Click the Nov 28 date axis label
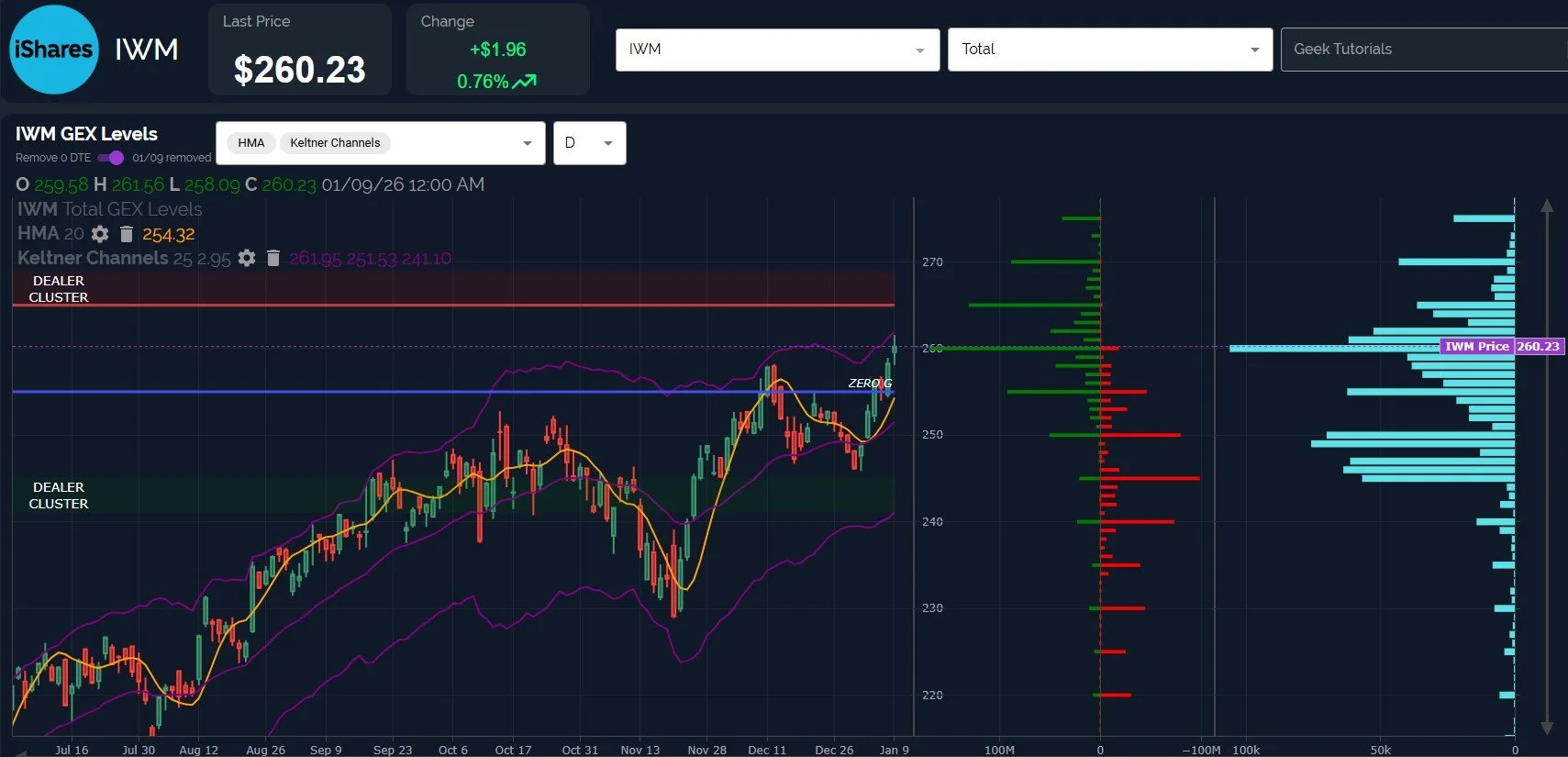 click(706, 750)
